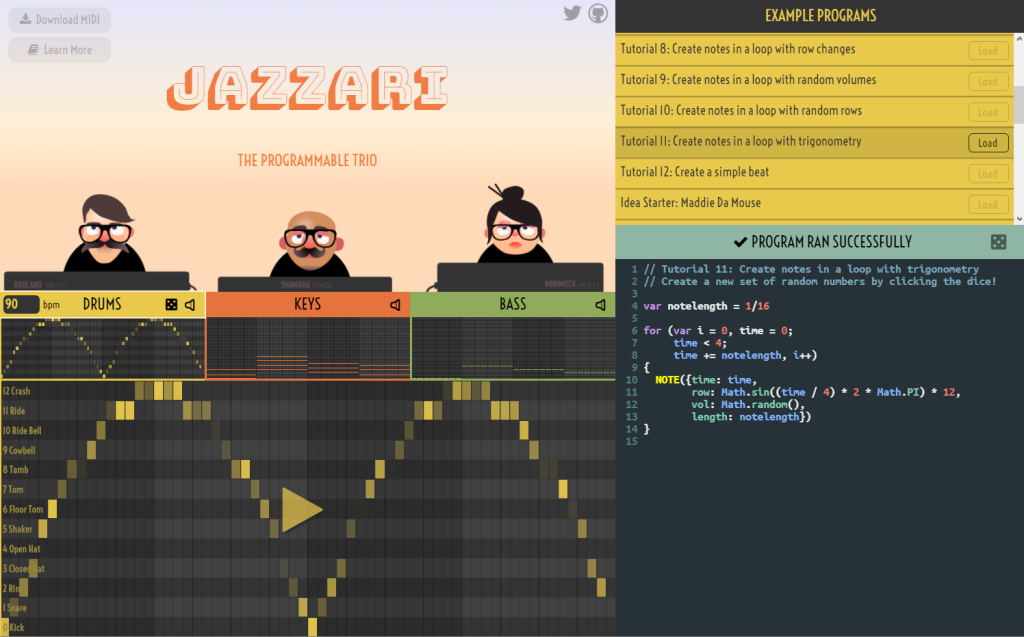Toggle the Bass track speaker
This screenshot has width=1024, height=637.
click(601, 304)
